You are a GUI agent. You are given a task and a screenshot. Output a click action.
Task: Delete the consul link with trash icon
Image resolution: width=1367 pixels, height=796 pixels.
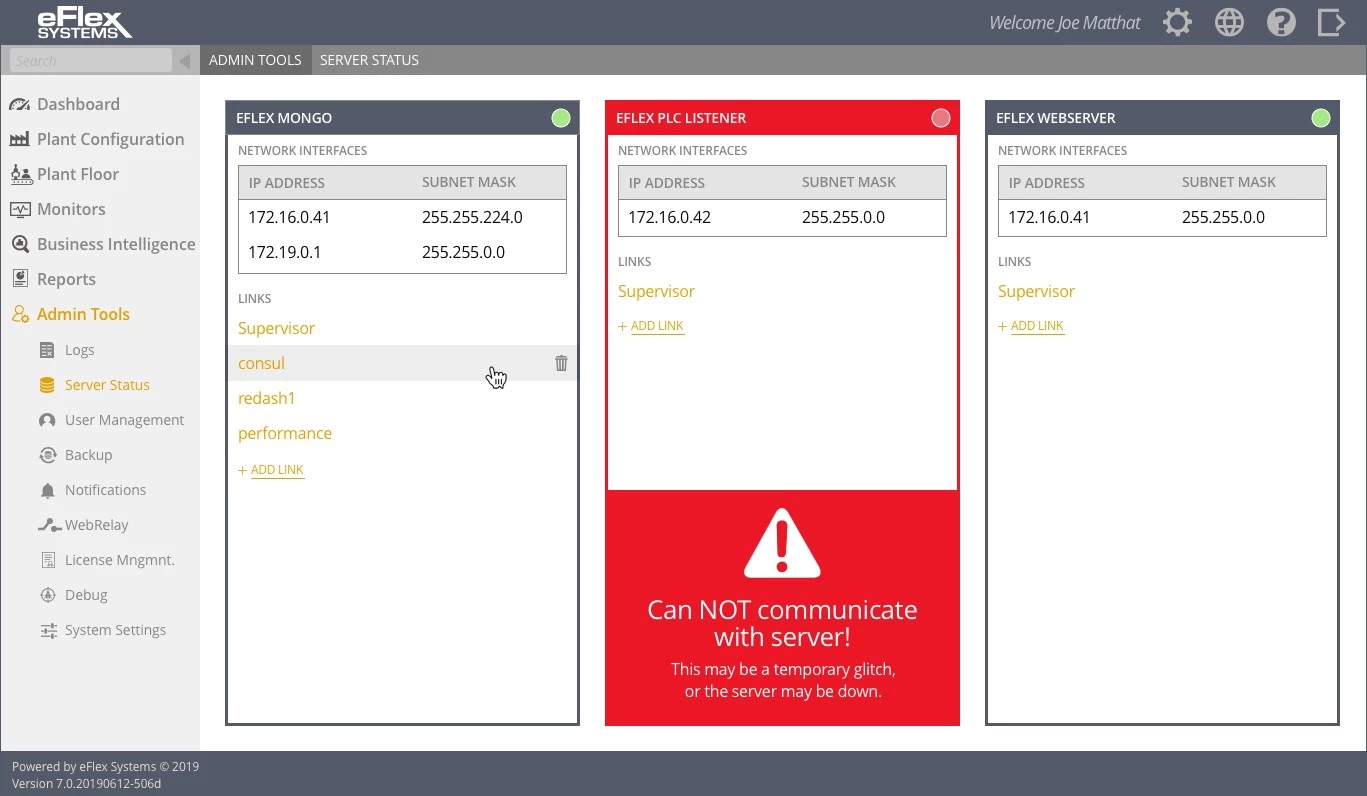pos(561,363)
